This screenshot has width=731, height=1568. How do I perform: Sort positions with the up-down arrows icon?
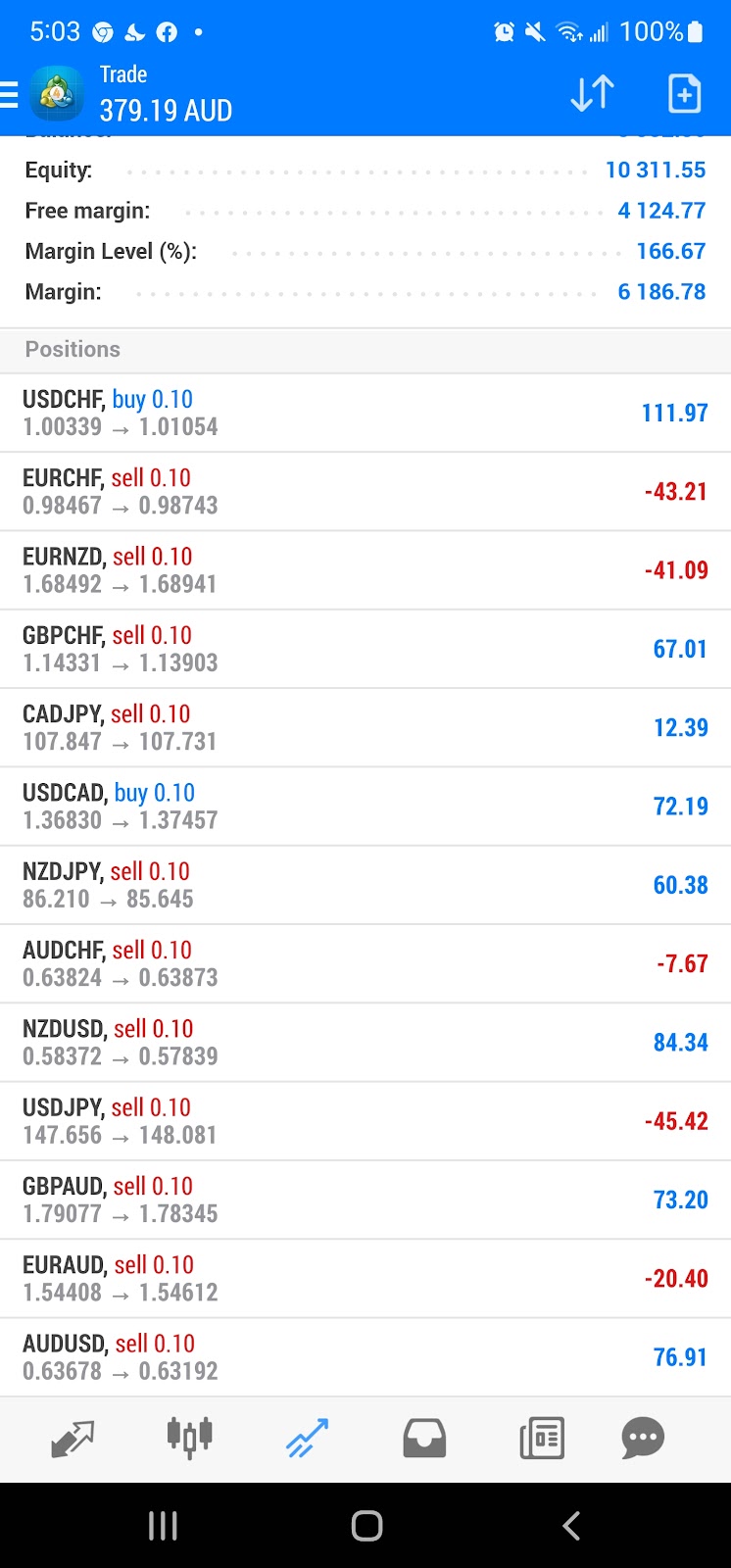pos(593,94)
